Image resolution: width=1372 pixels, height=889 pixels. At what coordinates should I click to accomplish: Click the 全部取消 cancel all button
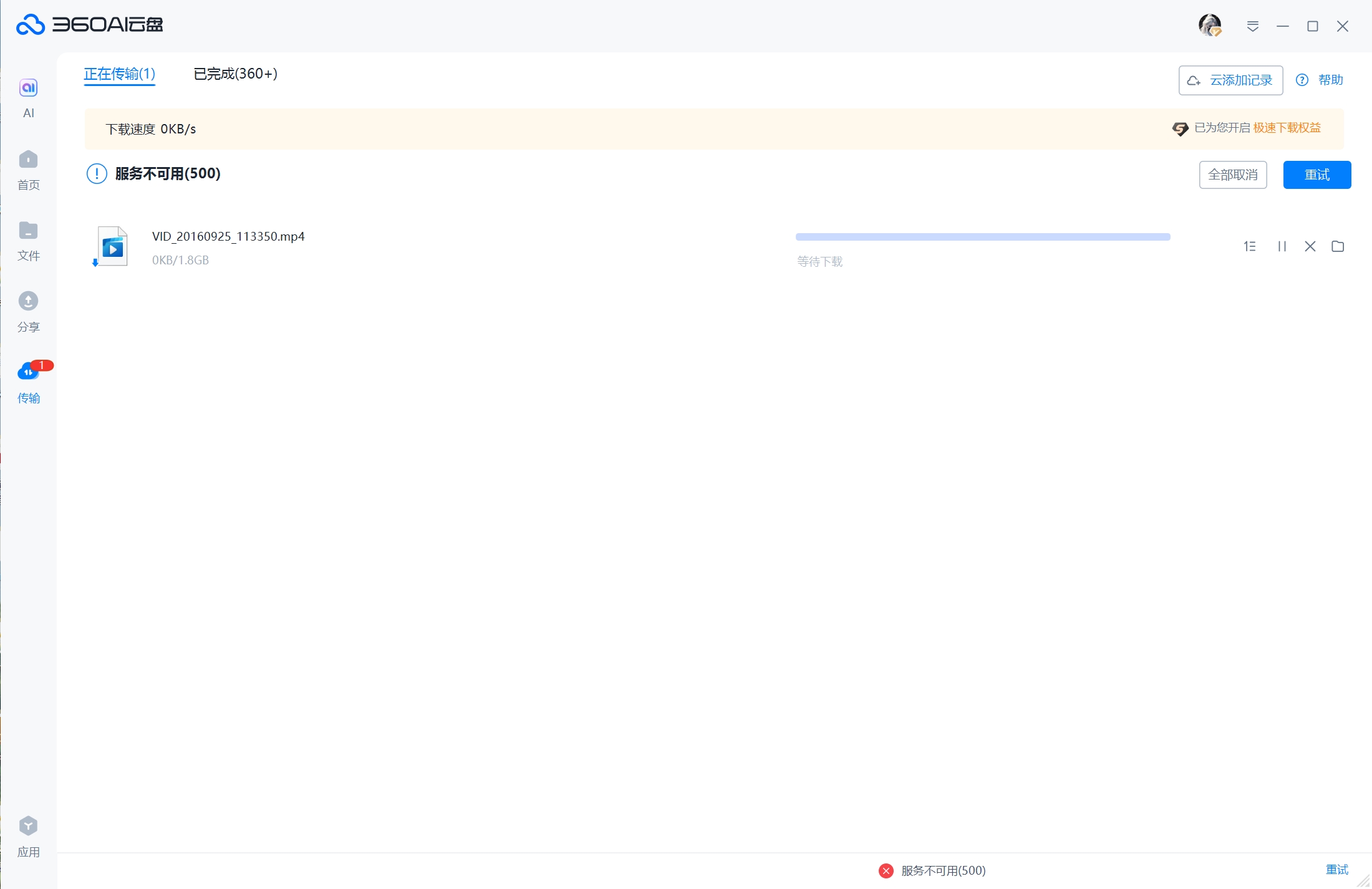[1232, 175]
